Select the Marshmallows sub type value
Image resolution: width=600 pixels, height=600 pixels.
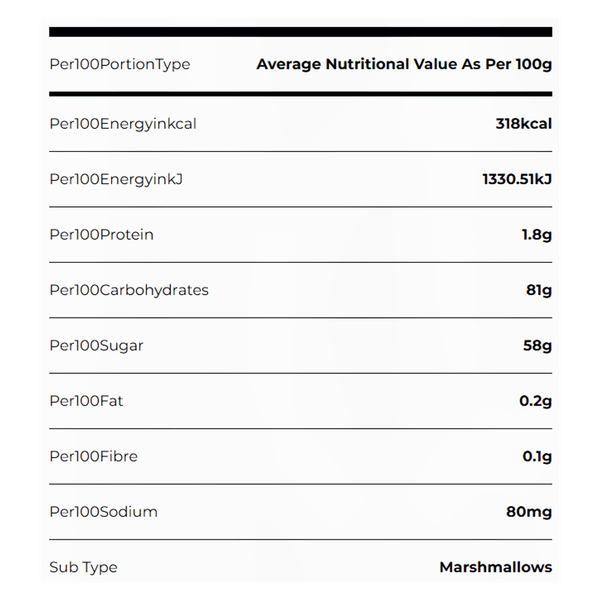pos(495,567)
